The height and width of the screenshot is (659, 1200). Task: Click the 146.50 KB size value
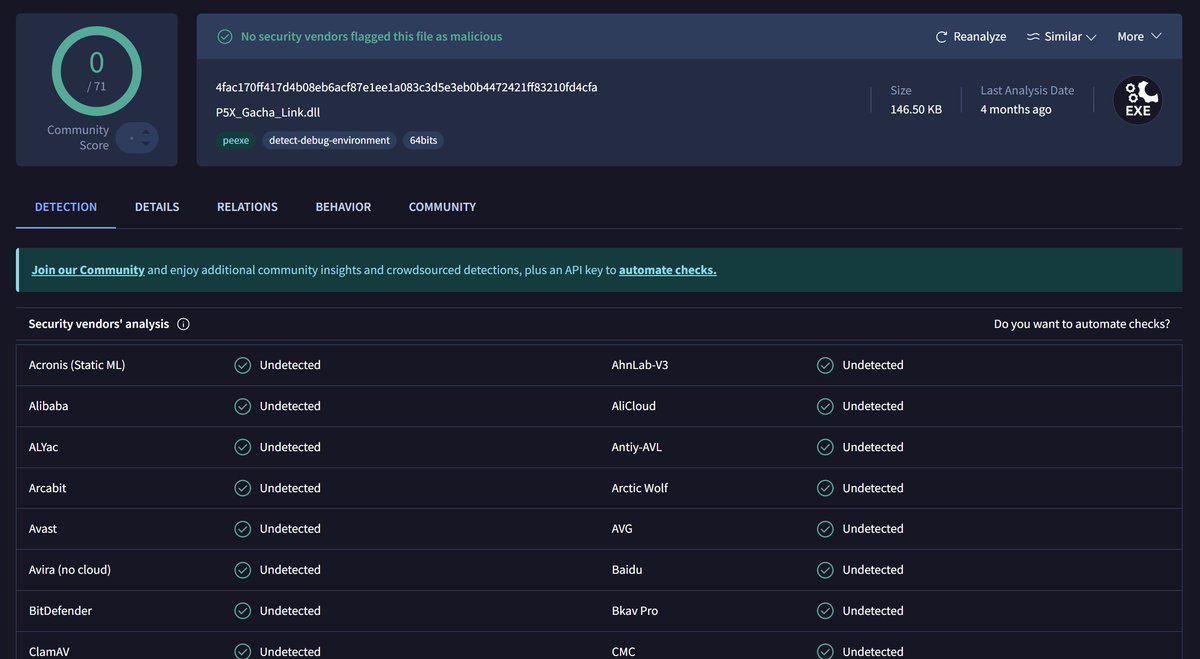pos(916,110)
